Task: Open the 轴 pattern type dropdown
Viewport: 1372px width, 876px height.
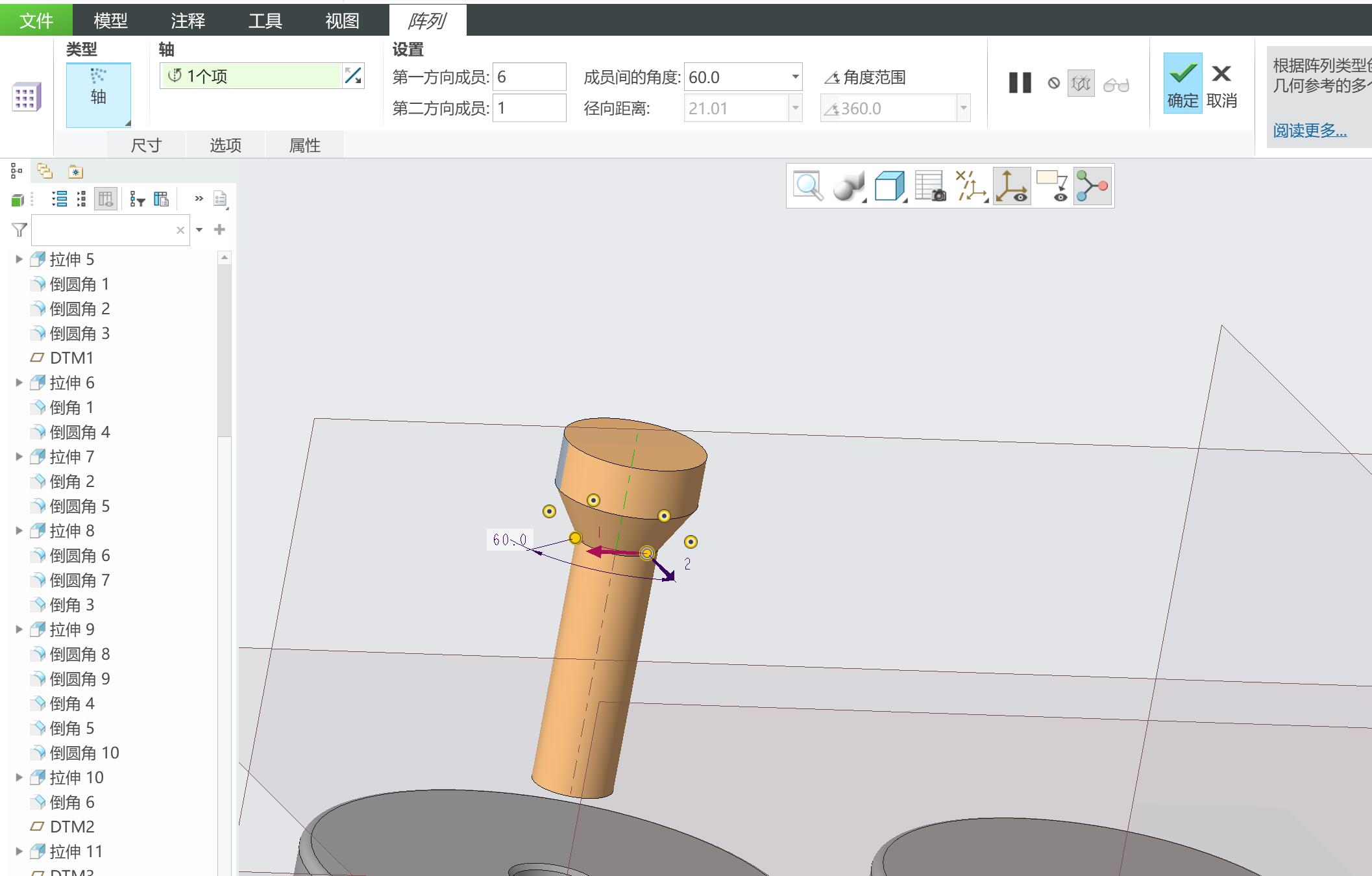Action: click(x=99, y=95)
